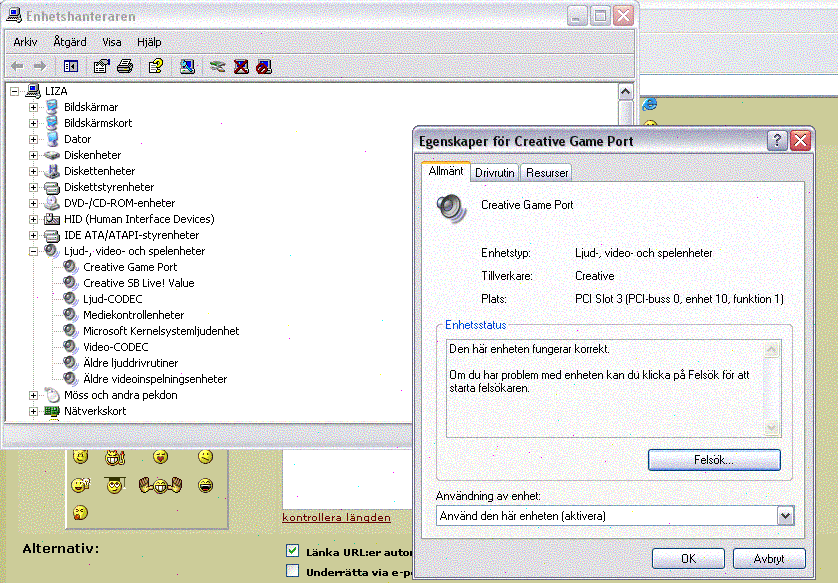Image resolution: width=838 pixels, height=583 pixels.
Task: Click the Nätverkskort network card icon
Action: coord(52,411)
